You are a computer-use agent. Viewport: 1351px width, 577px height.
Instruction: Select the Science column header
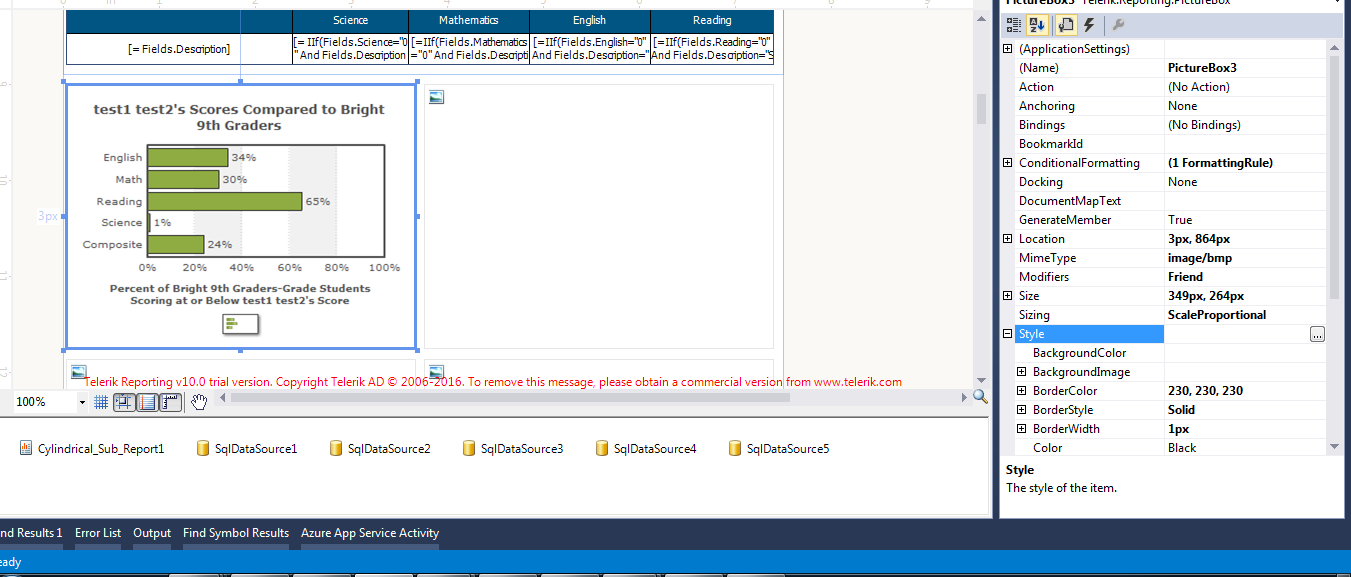pyautogui.click(x=350, y=20)
